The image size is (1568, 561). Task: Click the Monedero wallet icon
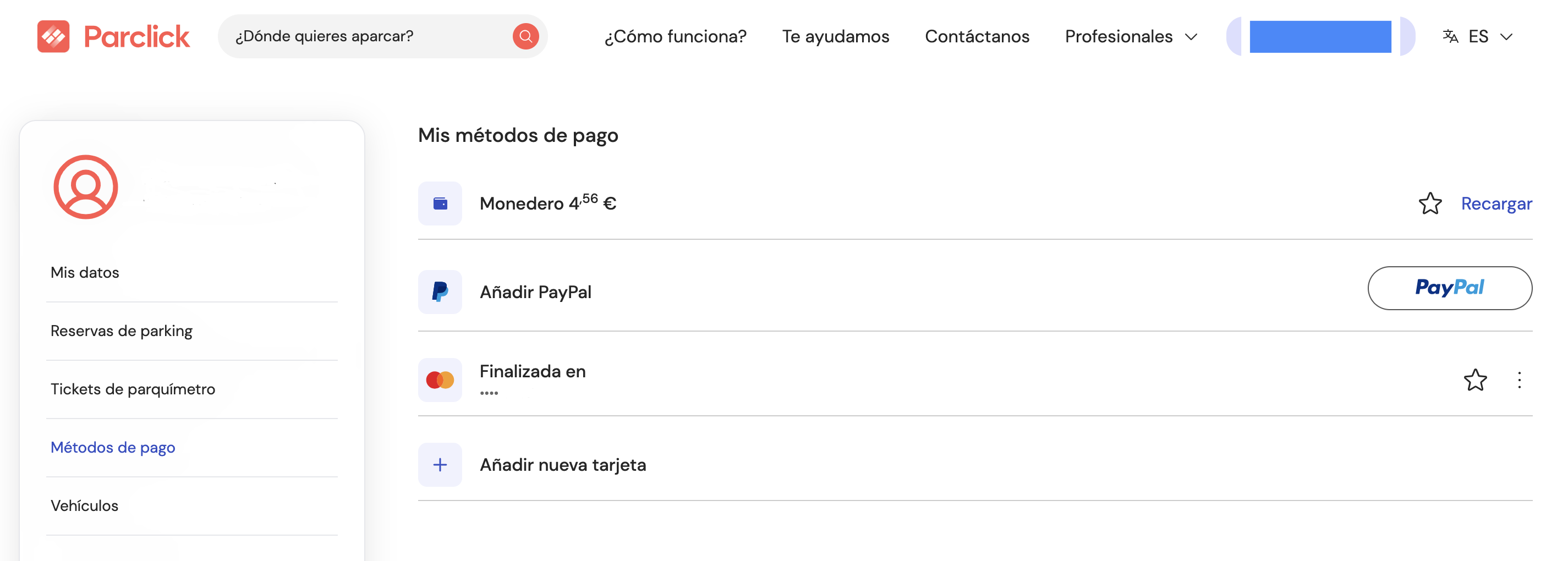pyautogui.click(x=440, y=204)
